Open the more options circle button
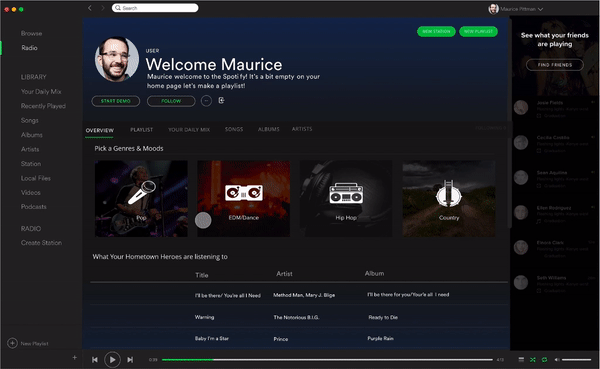Viewport: 600px width, 369px height. tap(206, 101)
